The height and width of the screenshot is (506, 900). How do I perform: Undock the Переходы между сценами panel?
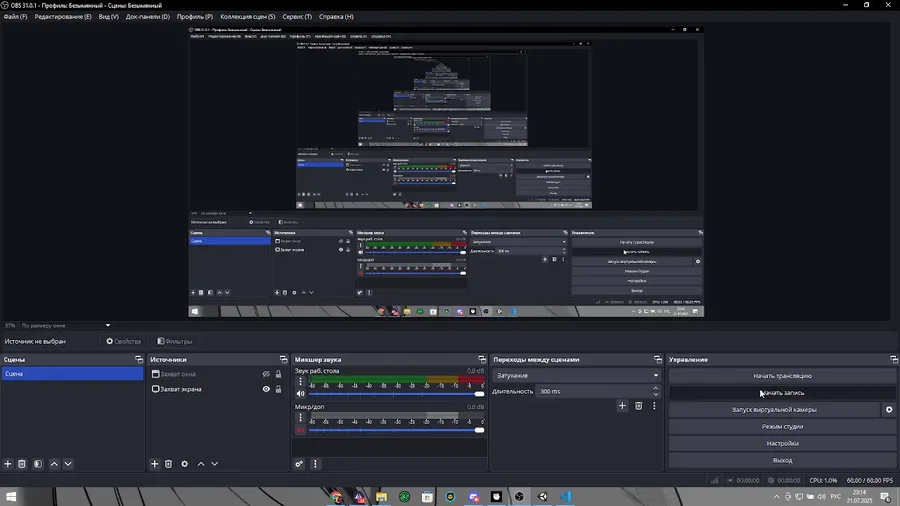tap(658, 359)
